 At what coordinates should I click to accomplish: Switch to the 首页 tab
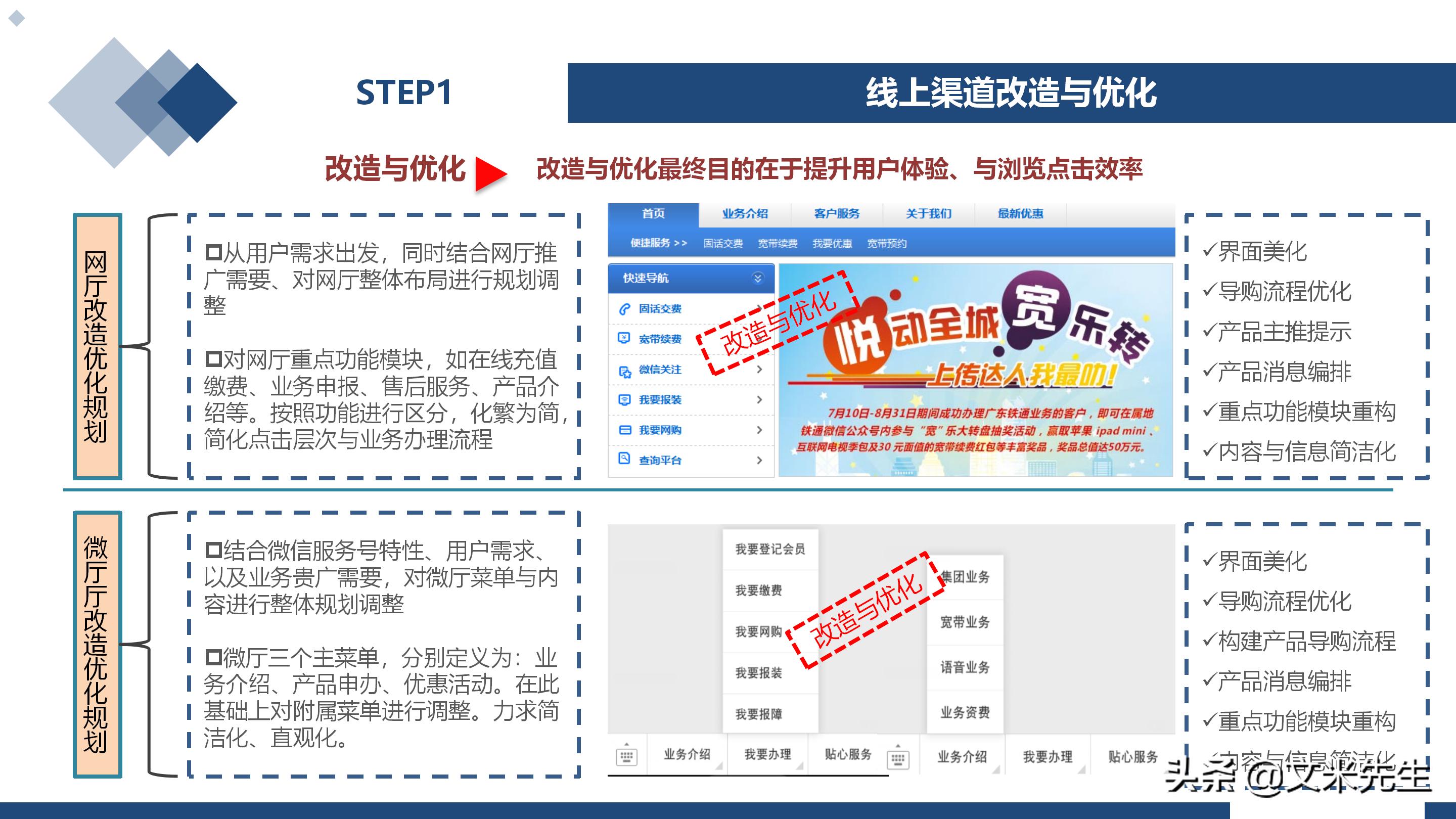[652, 214]
